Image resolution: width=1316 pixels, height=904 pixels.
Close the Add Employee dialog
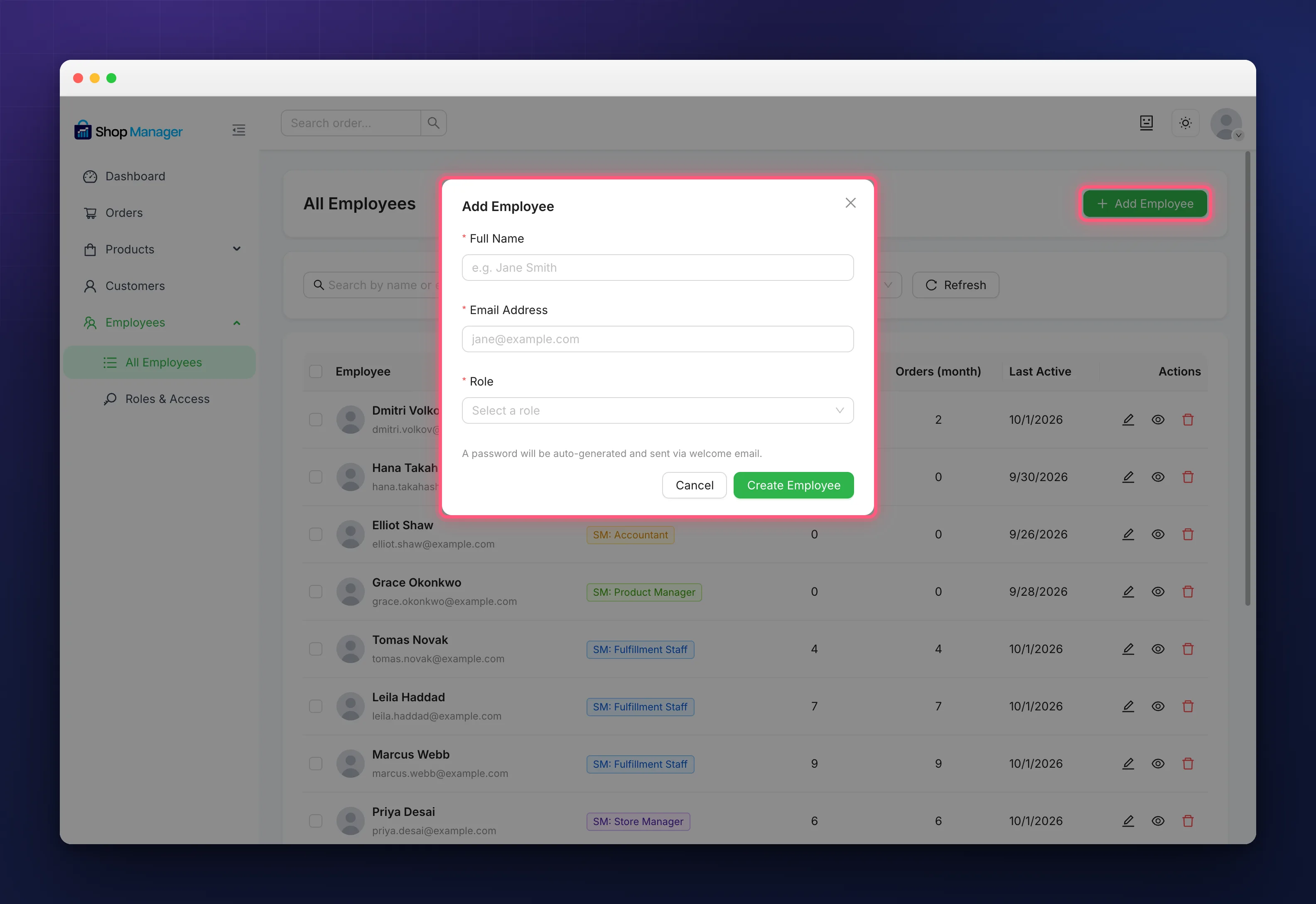coord(850,203)
